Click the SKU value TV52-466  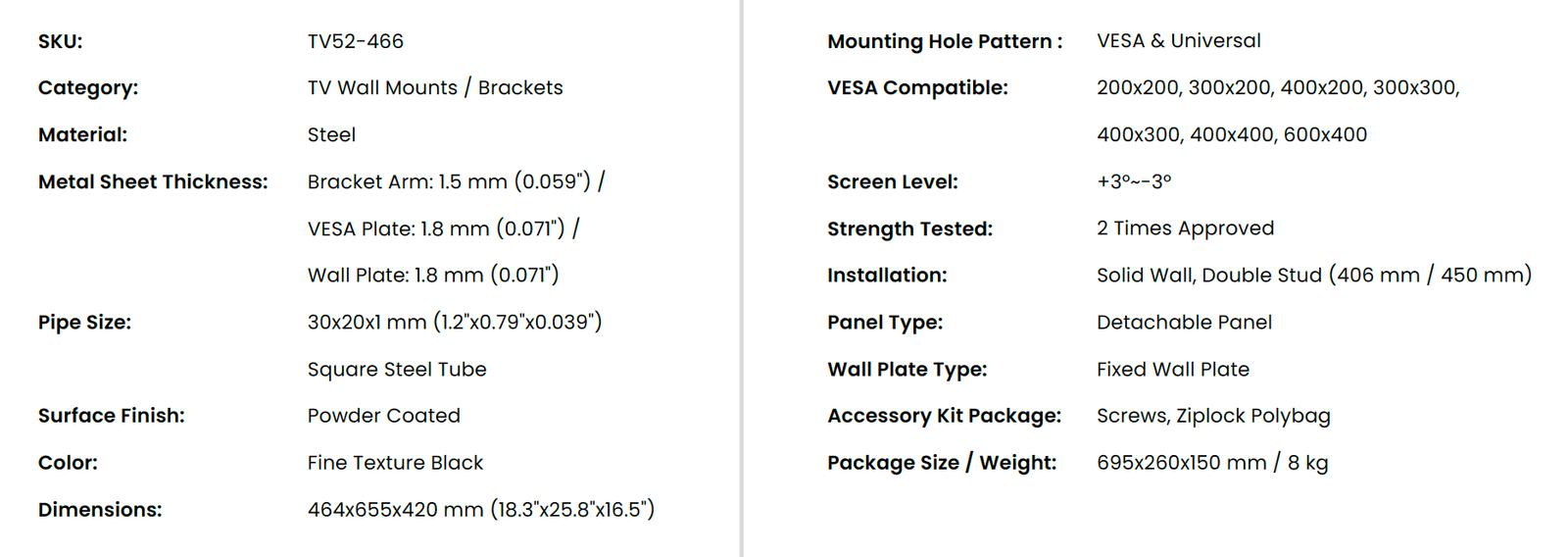coord(355,41)
